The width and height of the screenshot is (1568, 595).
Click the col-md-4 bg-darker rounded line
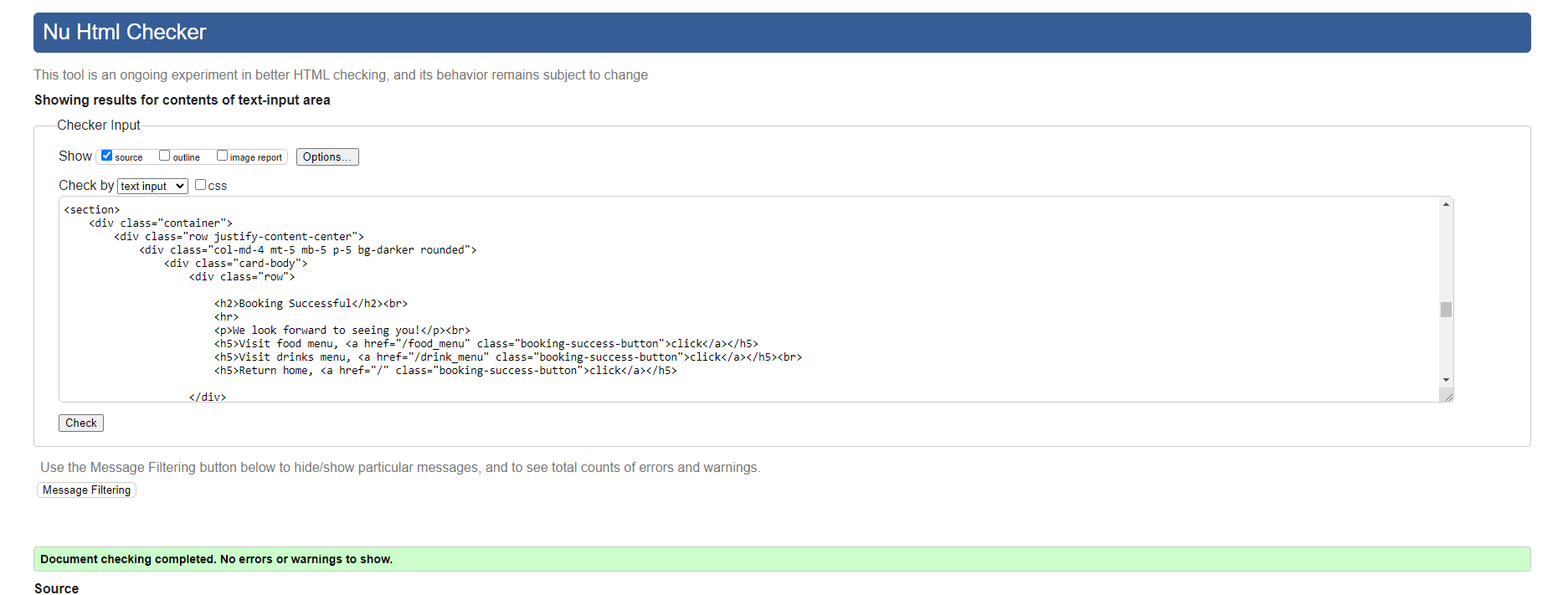(308, 250)
